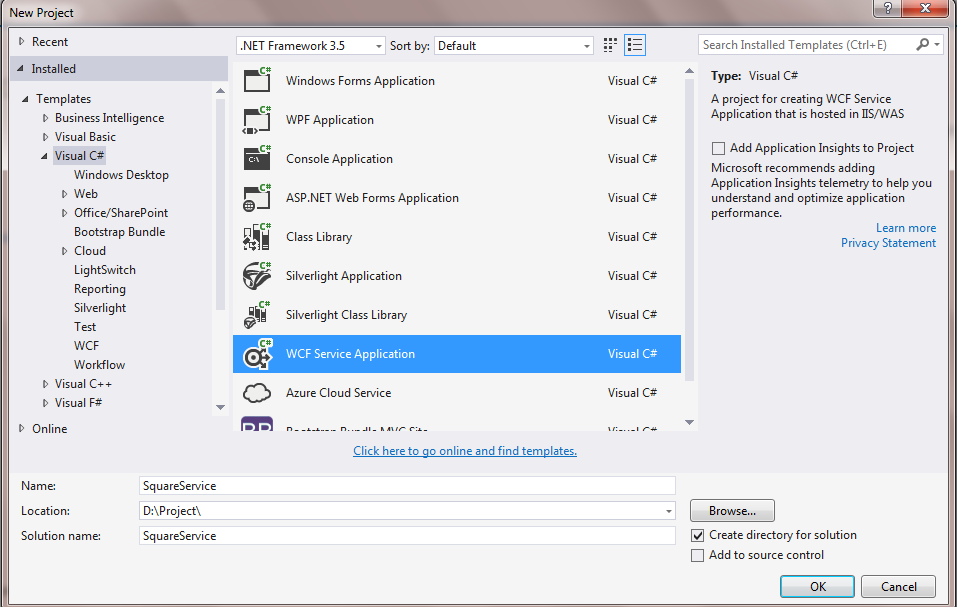Click the Silverlight Class Library icon
This screenshot has width=957, height=607.
point(257,315)
